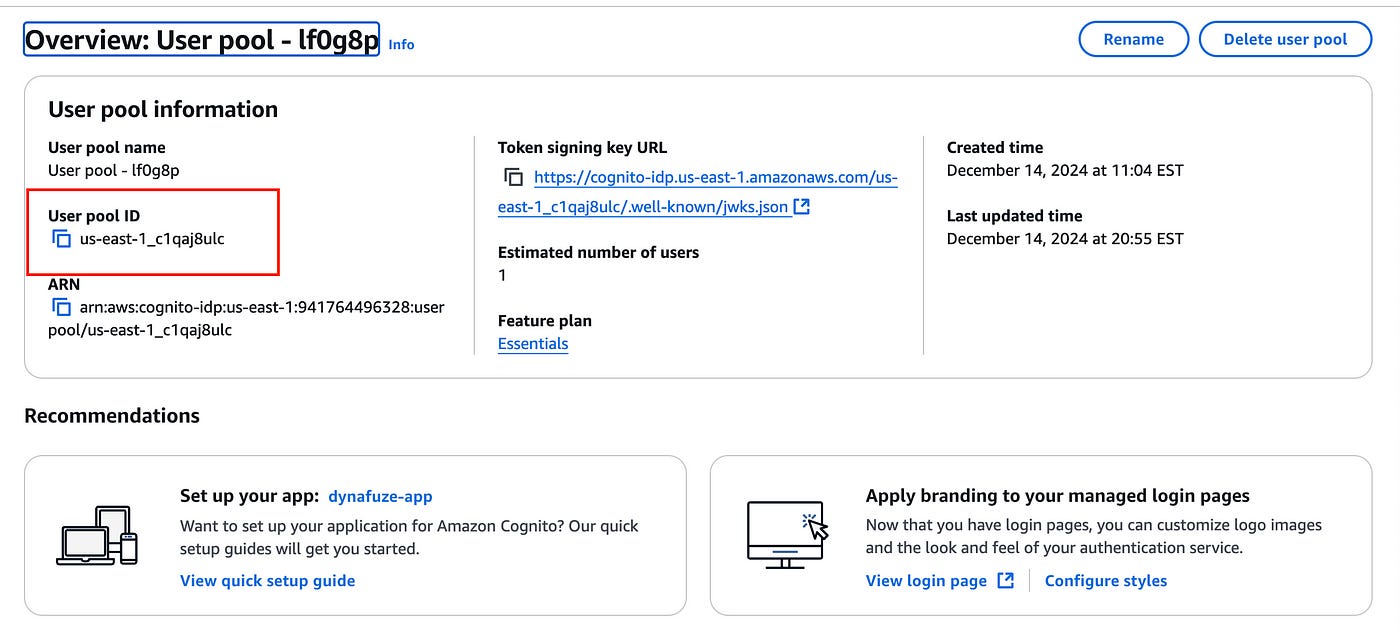Copy the User pool ID value
Image resolution: width=1400 pixels, height=632 pixels.
pos(61,239)
